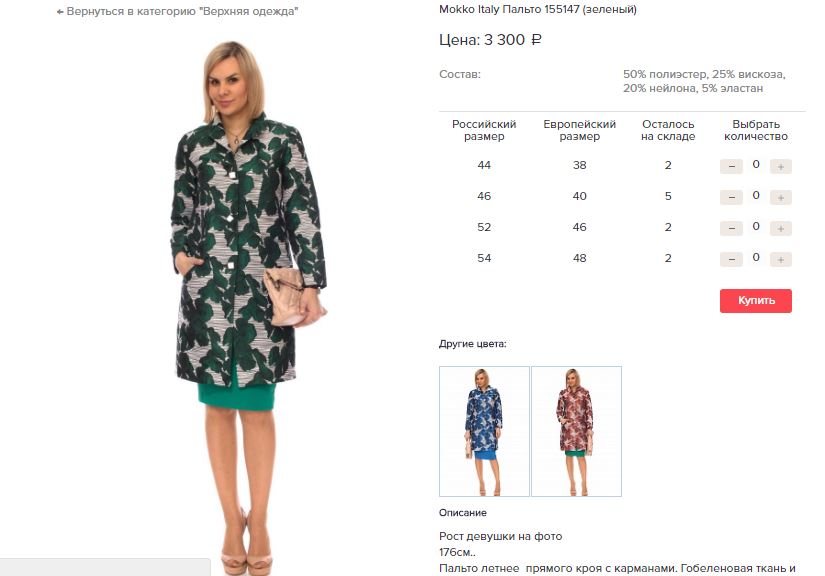
Task: Return to category Верхняя одежда link
Action: [177, 11]
